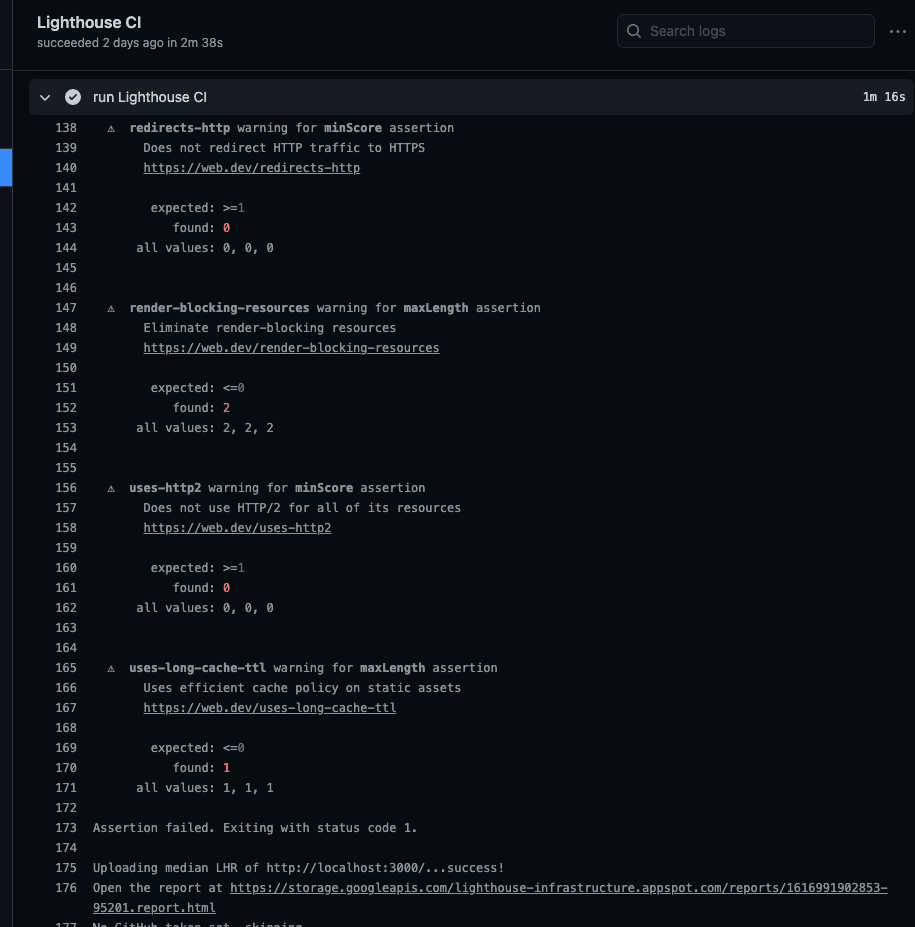Click the warning triangle beside render-blocking-resources

(x=110, y=308)
